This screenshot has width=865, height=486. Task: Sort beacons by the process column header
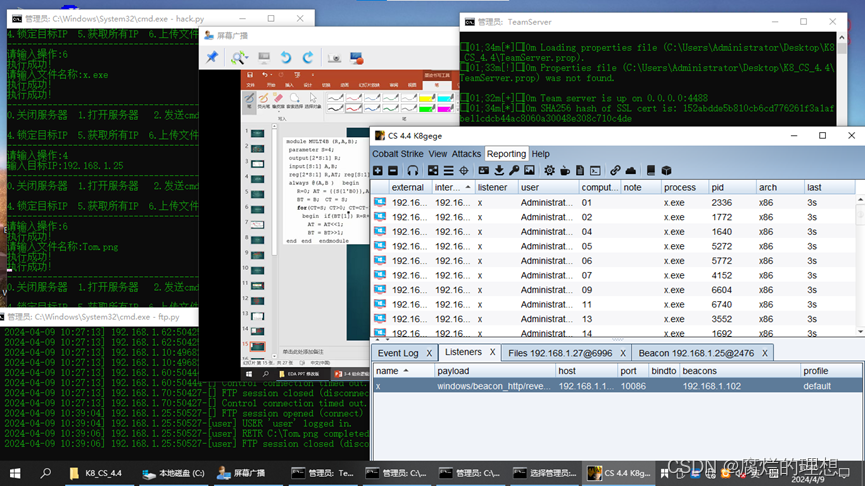[685, 188]
